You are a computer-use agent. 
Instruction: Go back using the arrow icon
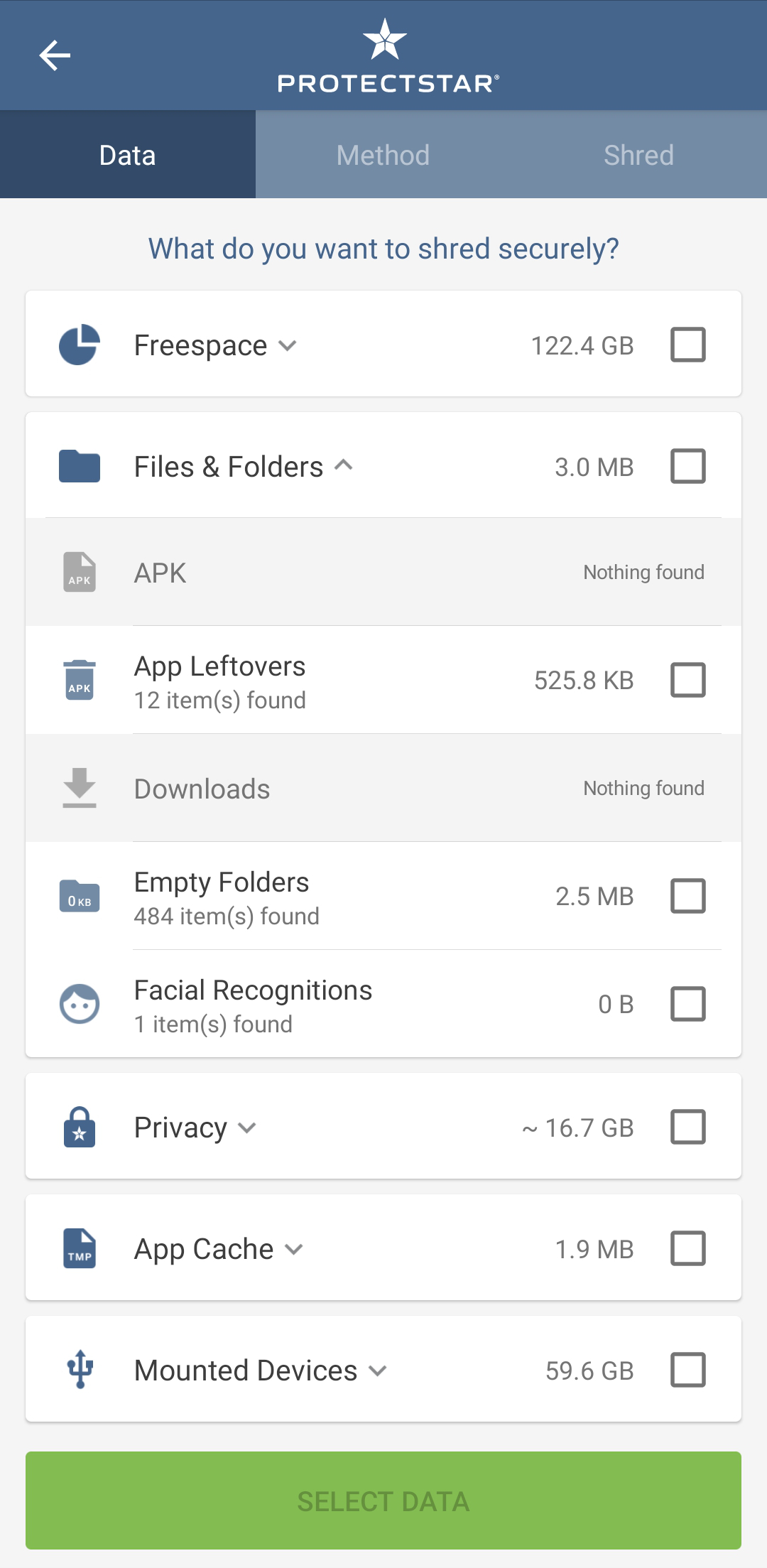tap(55, 55)
